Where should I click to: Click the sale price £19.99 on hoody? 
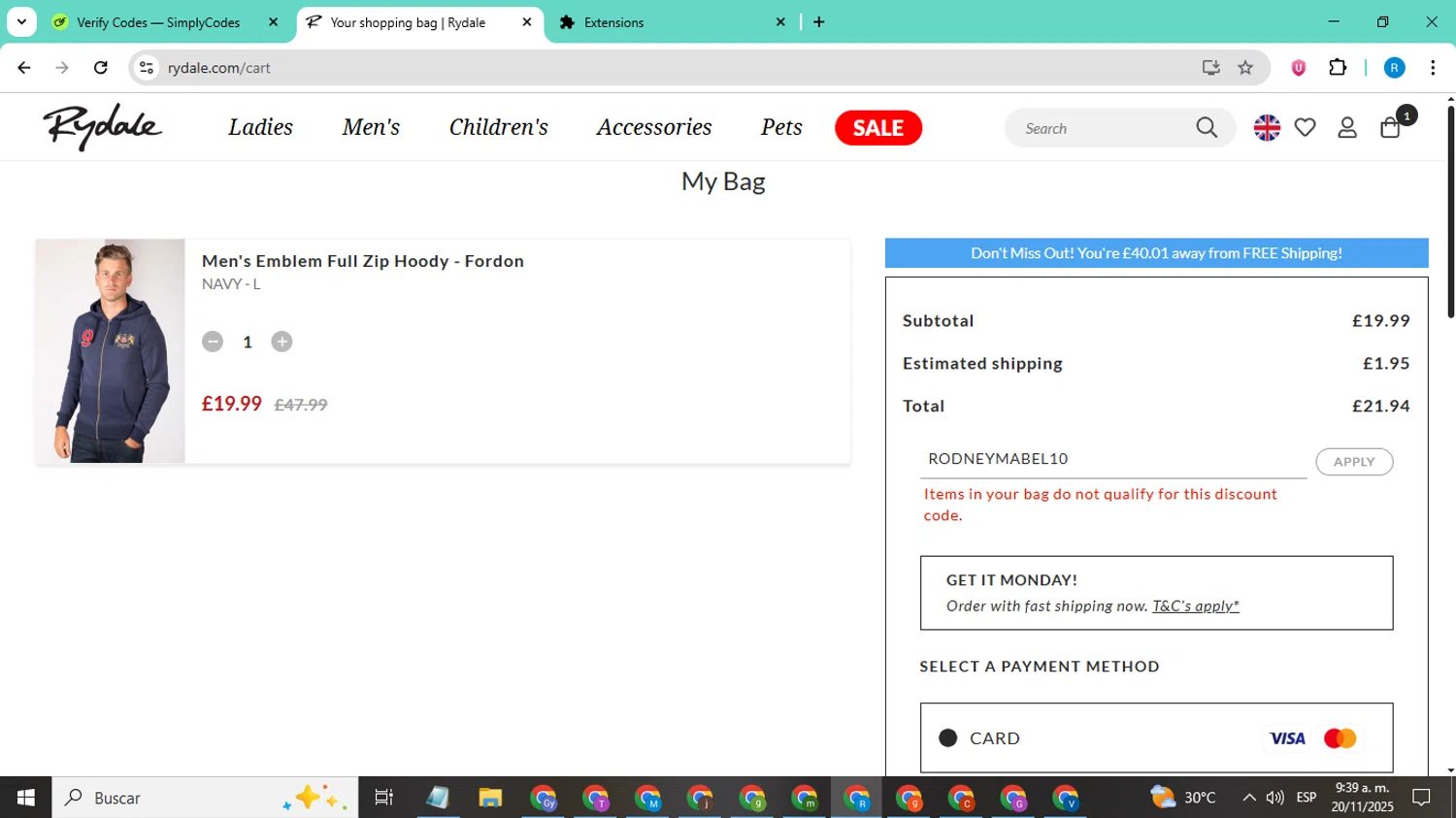(x=232, y=404)
